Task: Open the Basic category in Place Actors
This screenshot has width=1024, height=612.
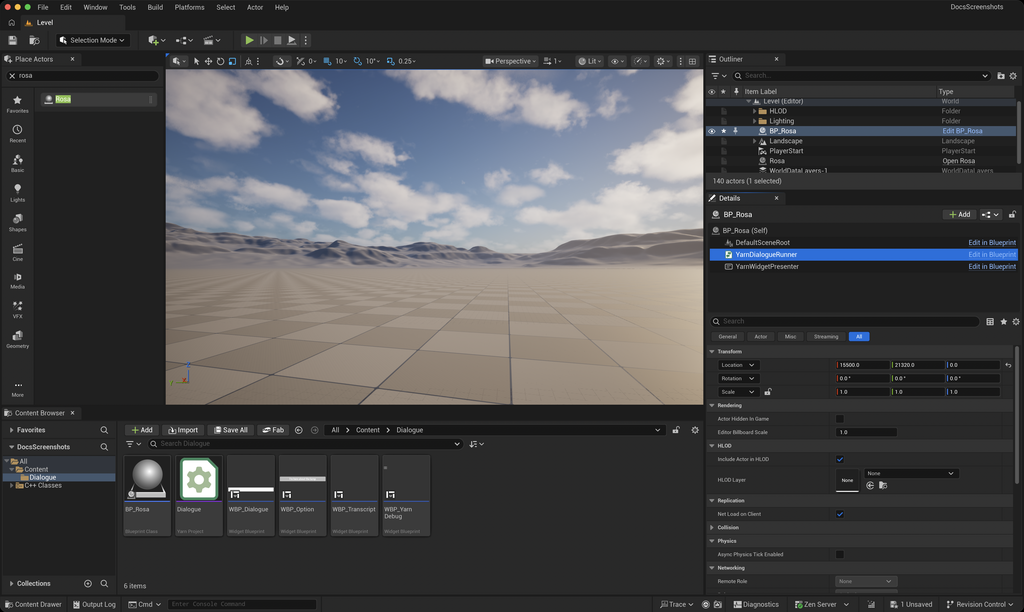Action: (x=18, y=163)
